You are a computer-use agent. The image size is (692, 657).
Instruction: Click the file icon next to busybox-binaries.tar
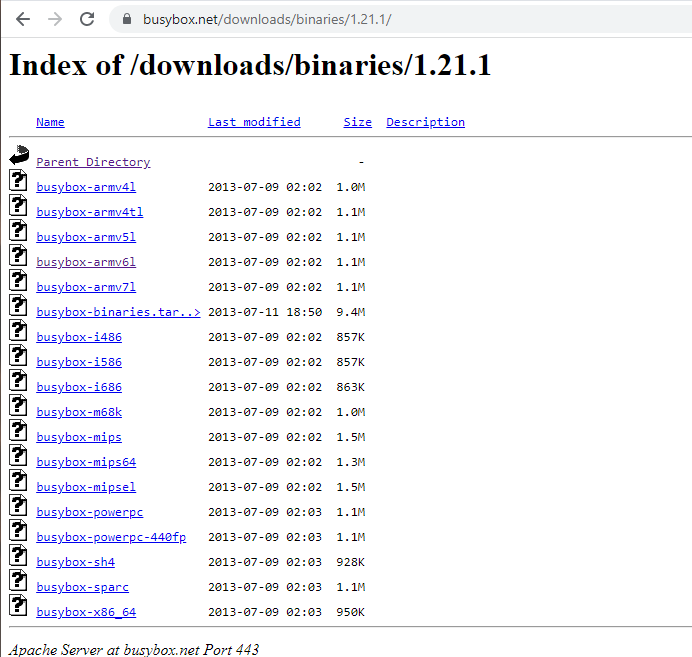pos(19,306)
